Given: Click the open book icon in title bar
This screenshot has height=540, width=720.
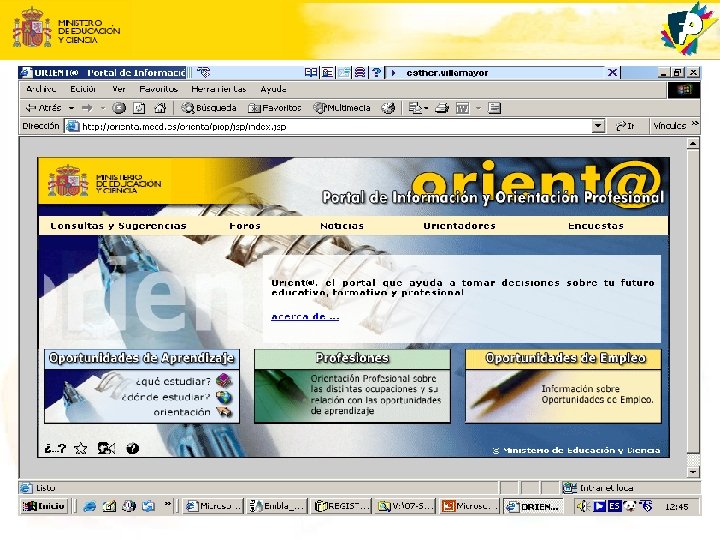Looking at the screenshot, I should 311,73.
